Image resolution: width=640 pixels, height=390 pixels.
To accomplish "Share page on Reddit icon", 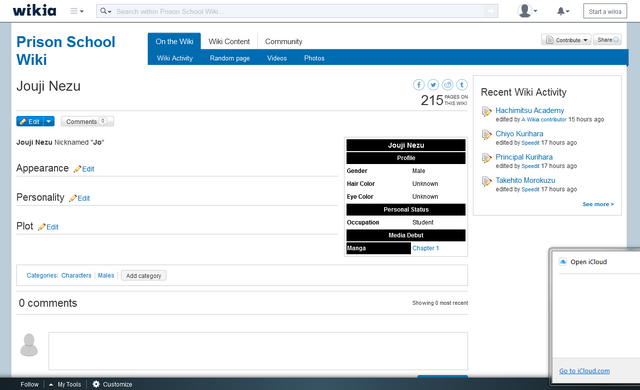I will (x=447, y=84).
